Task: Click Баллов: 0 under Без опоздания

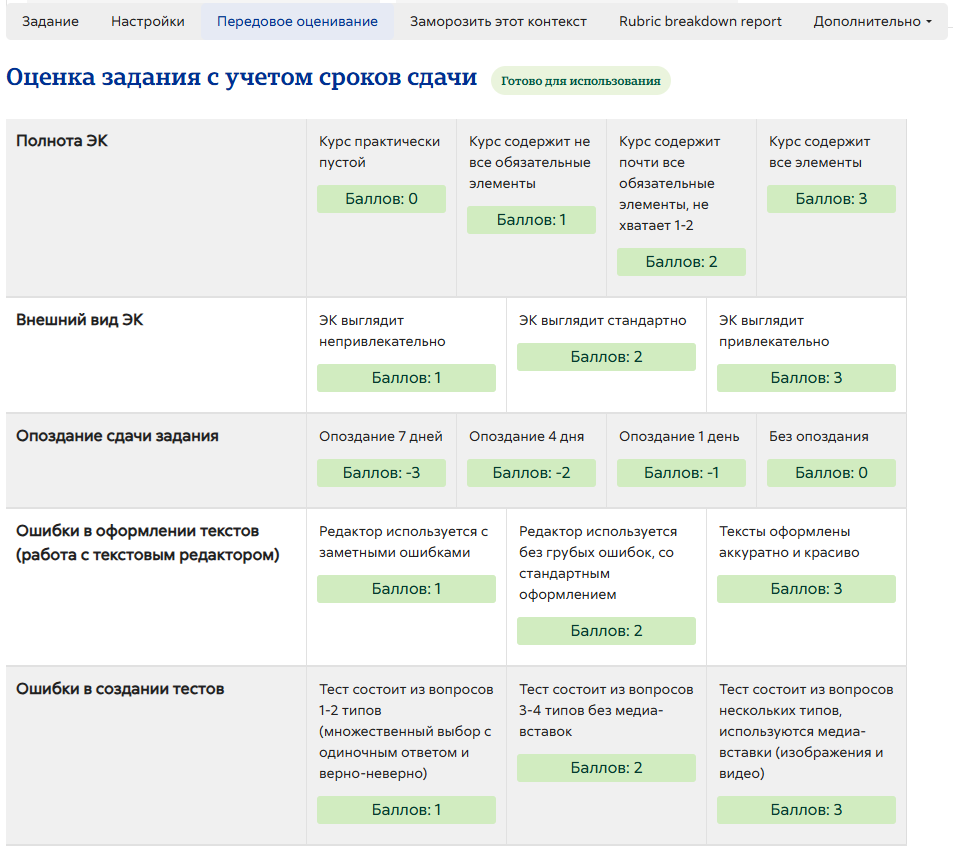Action: coord(831,473)
